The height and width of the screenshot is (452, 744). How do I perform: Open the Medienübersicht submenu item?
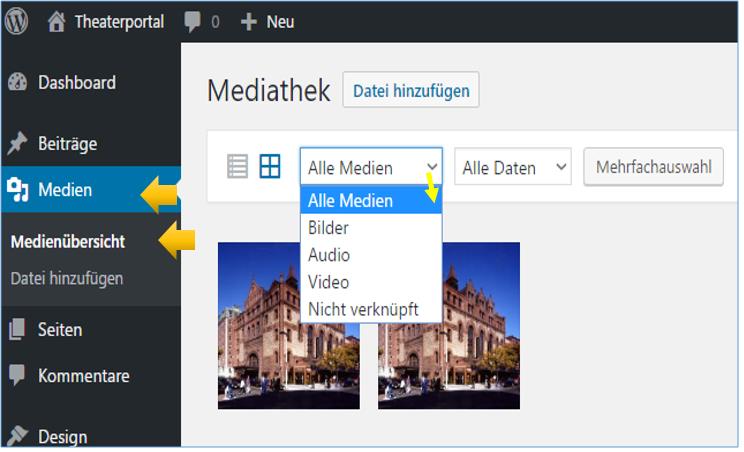tap(67, 241)
